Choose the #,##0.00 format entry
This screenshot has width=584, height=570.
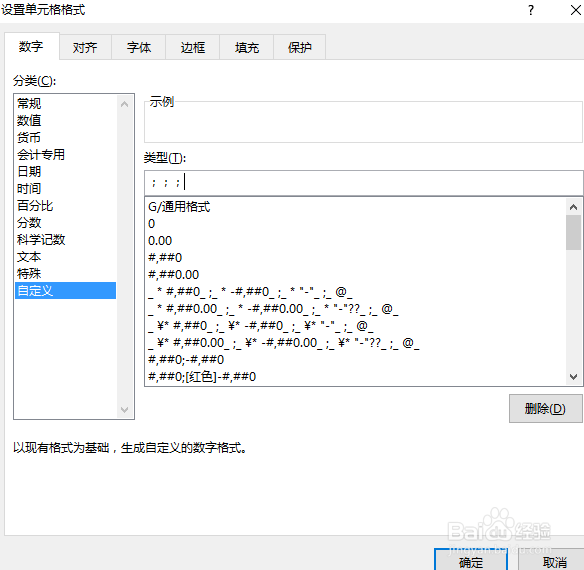[x=356, y=275]
